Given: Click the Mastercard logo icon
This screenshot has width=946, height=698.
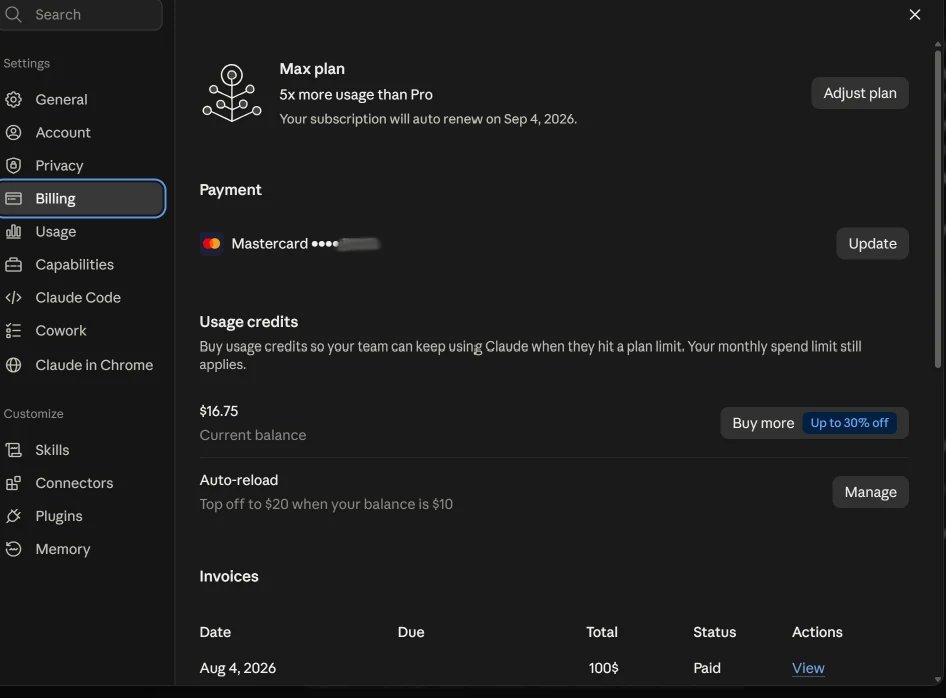Looking at the screenshot, I should [212, 244].
